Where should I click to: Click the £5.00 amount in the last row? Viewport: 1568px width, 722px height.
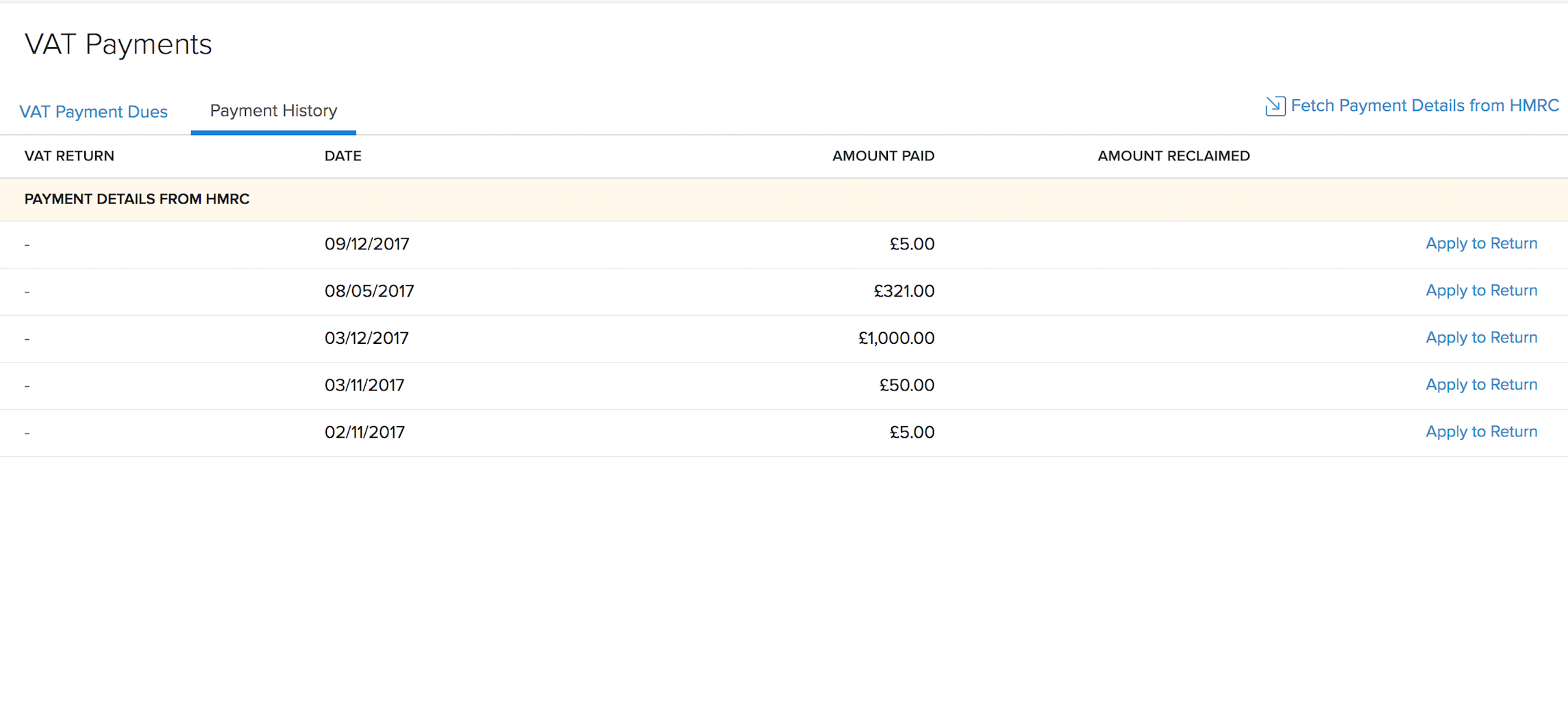tap(912, 432)
